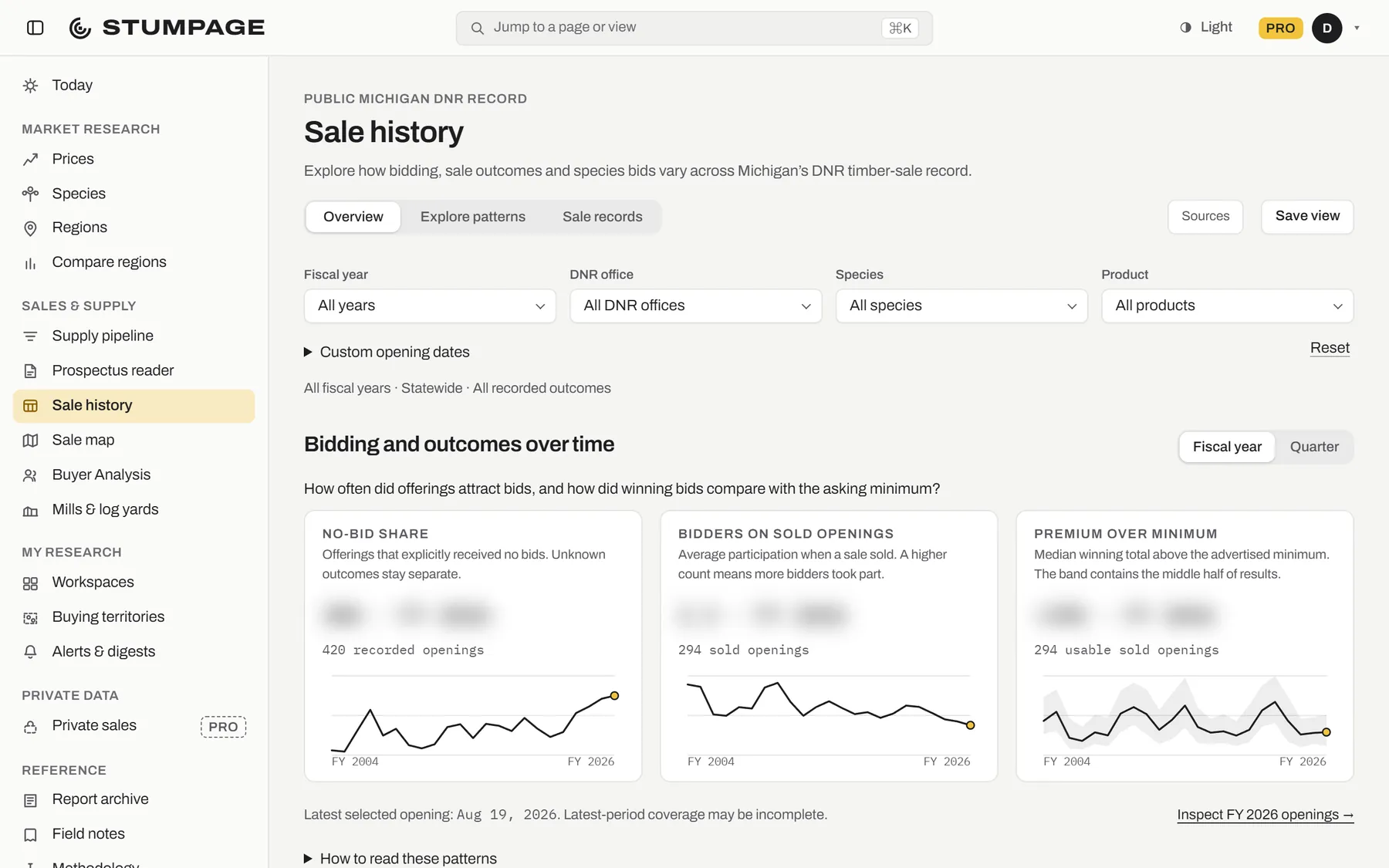Click the Alerts & digests bell icon
Screen dimensions: 1389x868
(x=30, y=652)
